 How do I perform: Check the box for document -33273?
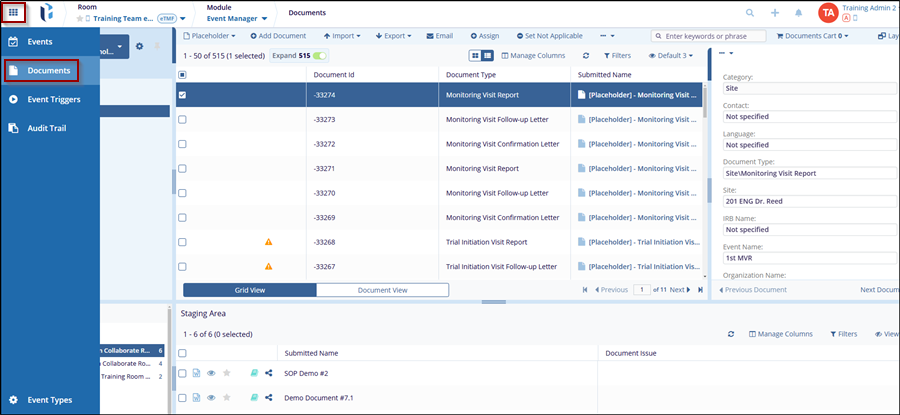click(x=182, y=120)
